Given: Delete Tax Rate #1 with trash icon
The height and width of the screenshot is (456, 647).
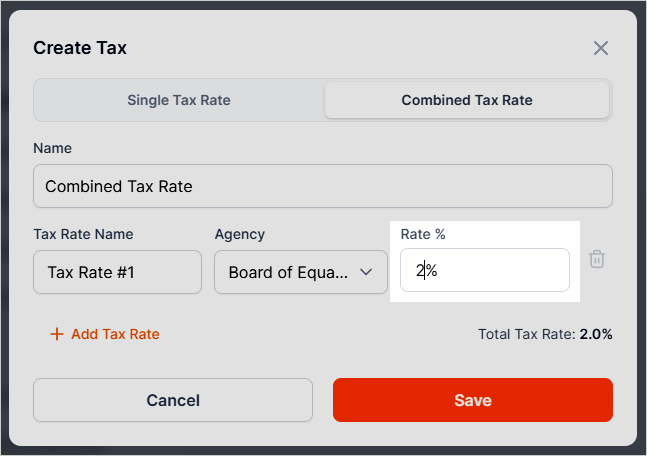Looking at the screenshot, I should click(597, 259).
